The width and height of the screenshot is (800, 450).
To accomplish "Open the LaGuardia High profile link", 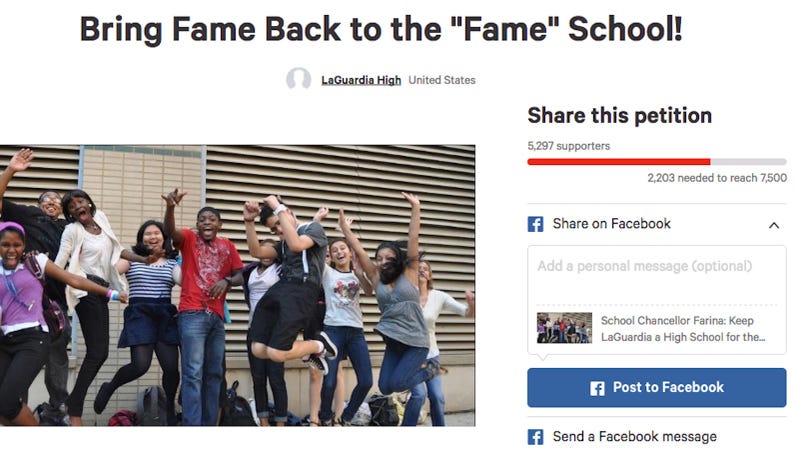I will (361, 80).
